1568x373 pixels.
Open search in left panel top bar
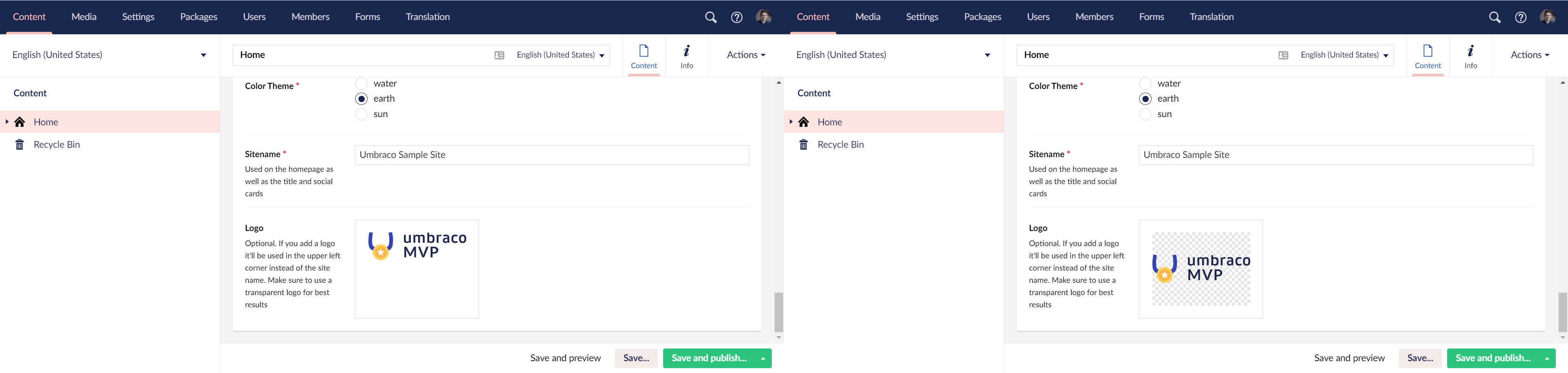pyautogui.click(x=710, y=17)
